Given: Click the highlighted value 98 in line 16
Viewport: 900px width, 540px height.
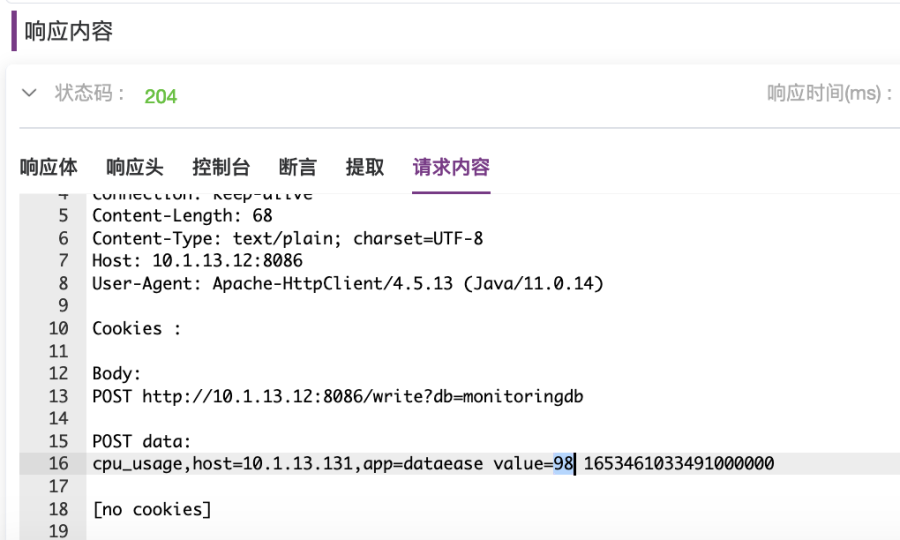Looking at the screenshot, I should pos(563,464).
